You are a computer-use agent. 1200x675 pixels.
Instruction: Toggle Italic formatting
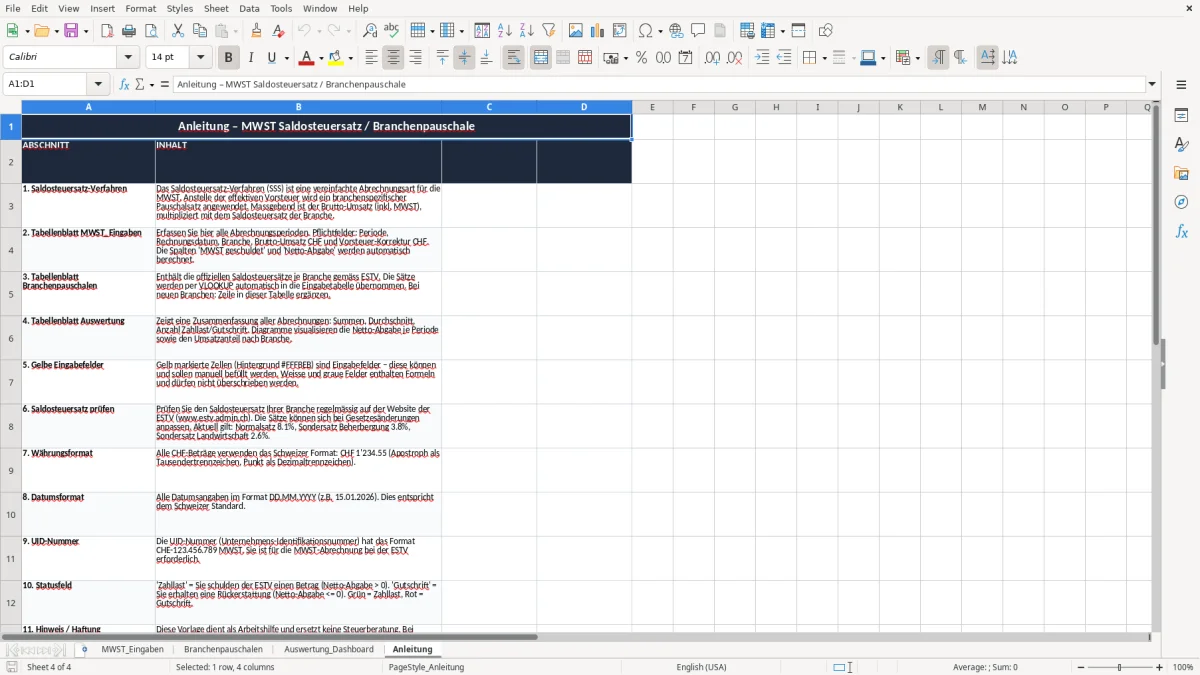251,58
